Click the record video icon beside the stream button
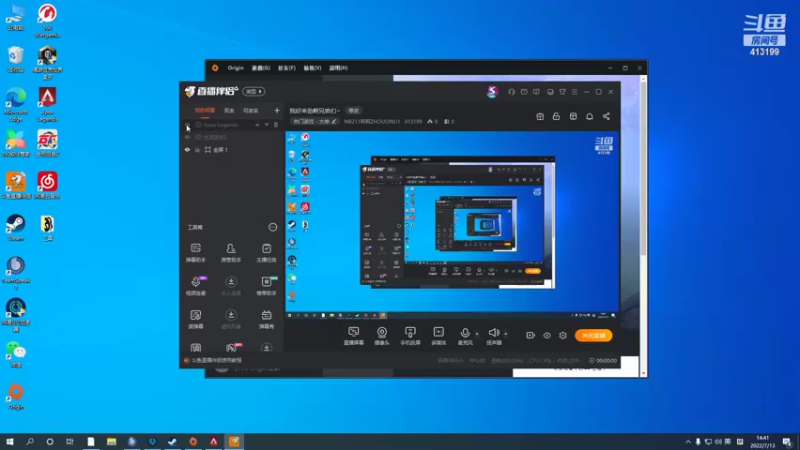The image size is (800, 450). [531, 335]
